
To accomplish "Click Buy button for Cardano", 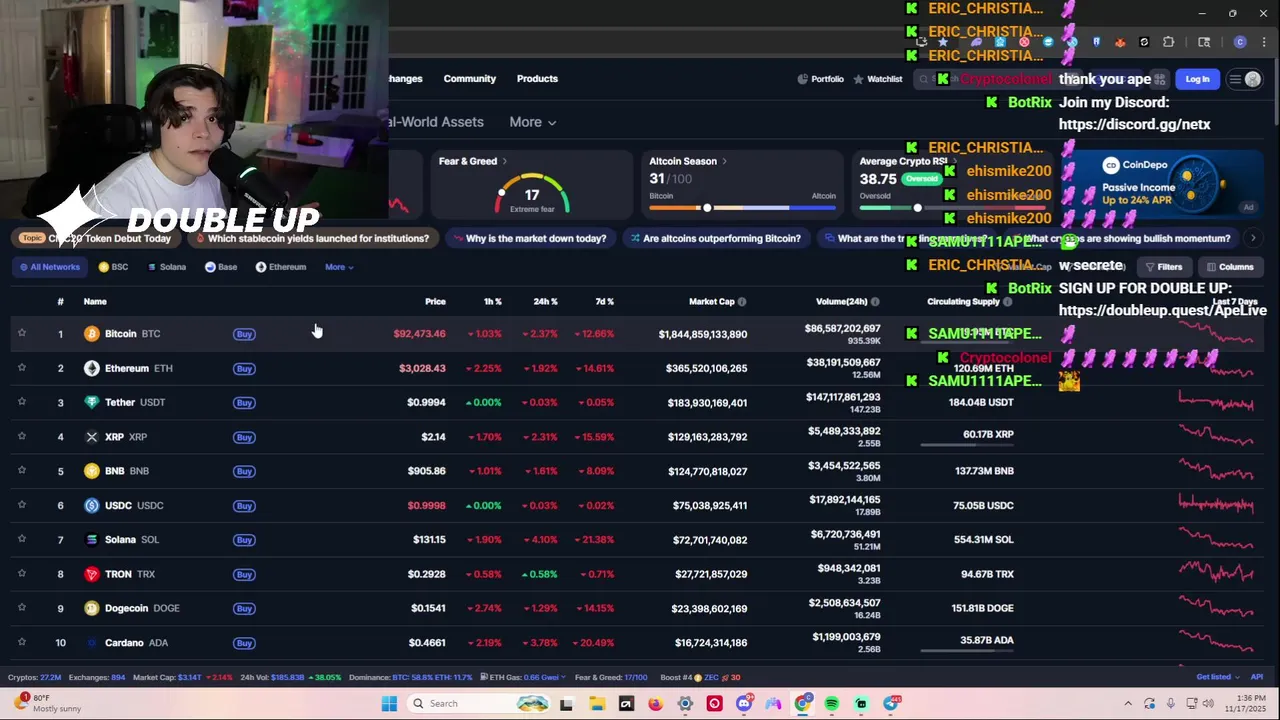I will [x=244, y=643].
